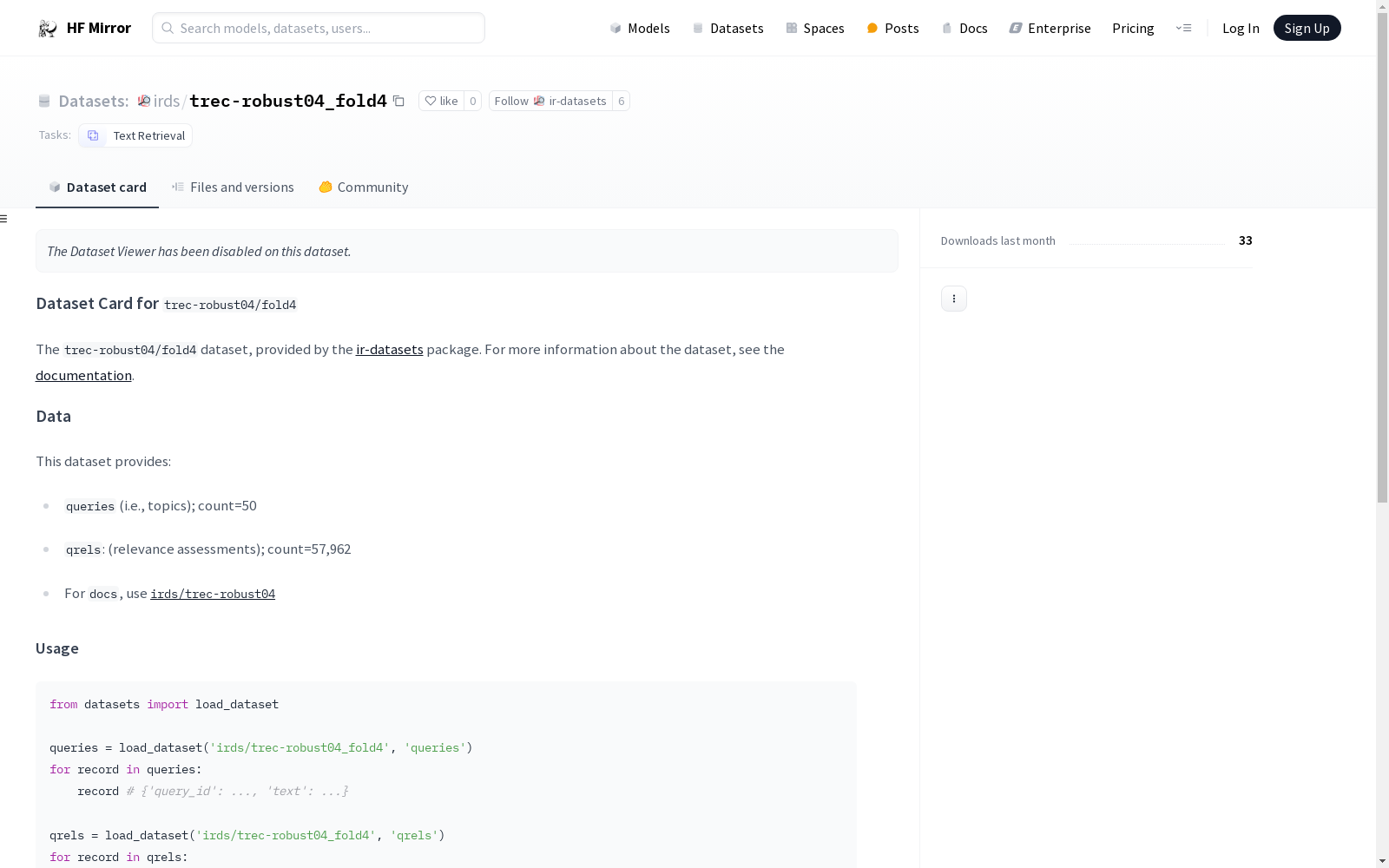1389x868 pixels.
Task: Click Log In
Action: (x=1241, y=28)
